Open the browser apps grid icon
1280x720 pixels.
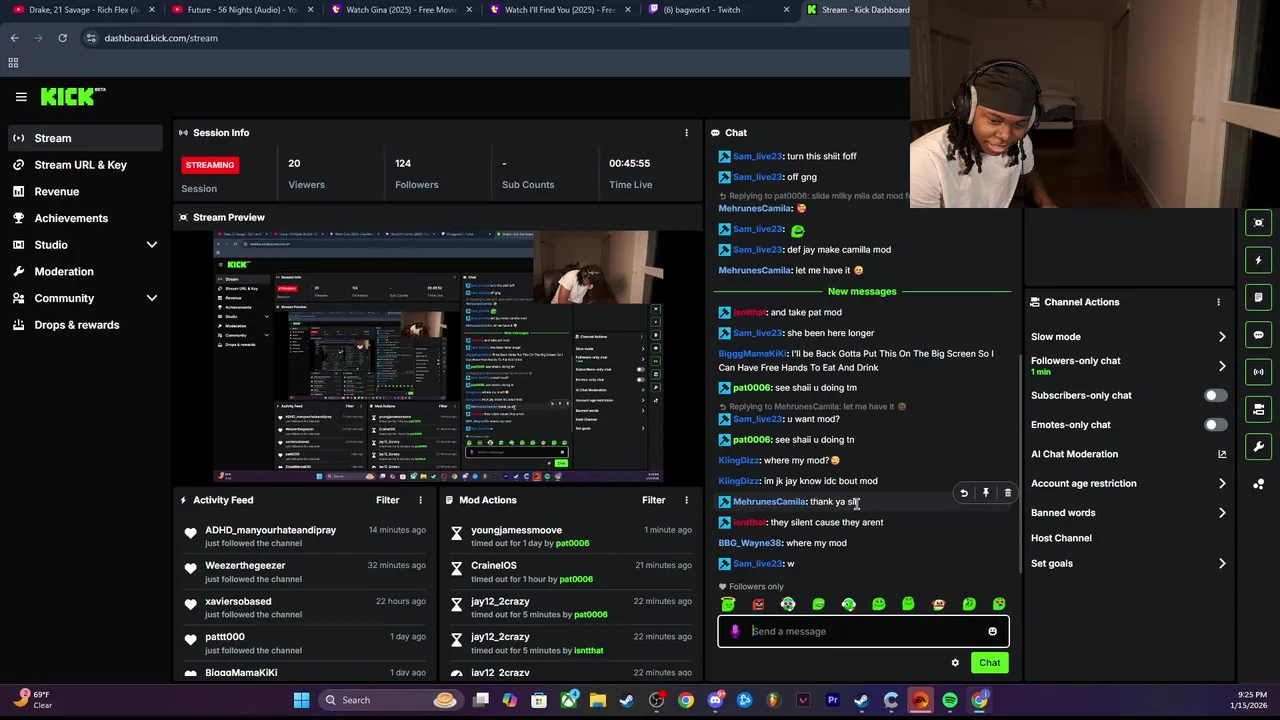point(13,63)
